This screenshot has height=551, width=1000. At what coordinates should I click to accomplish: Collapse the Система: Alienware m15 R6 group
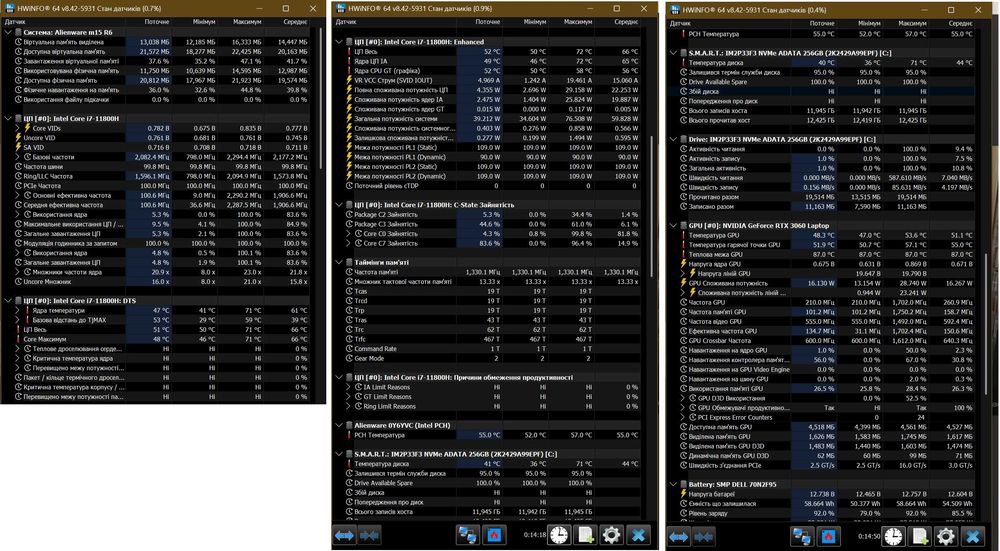point(8,32)
